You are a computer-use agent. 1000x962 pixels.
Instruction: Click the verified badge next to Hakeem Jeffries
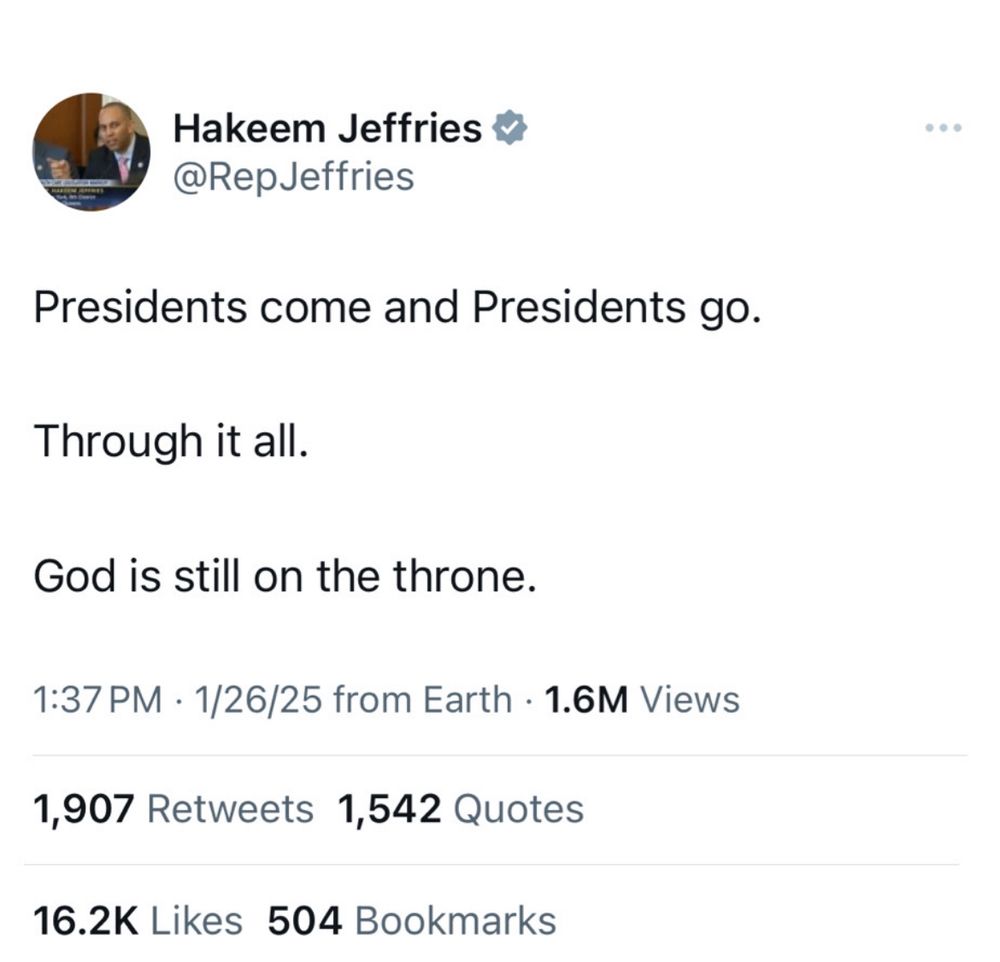point(512,127)
